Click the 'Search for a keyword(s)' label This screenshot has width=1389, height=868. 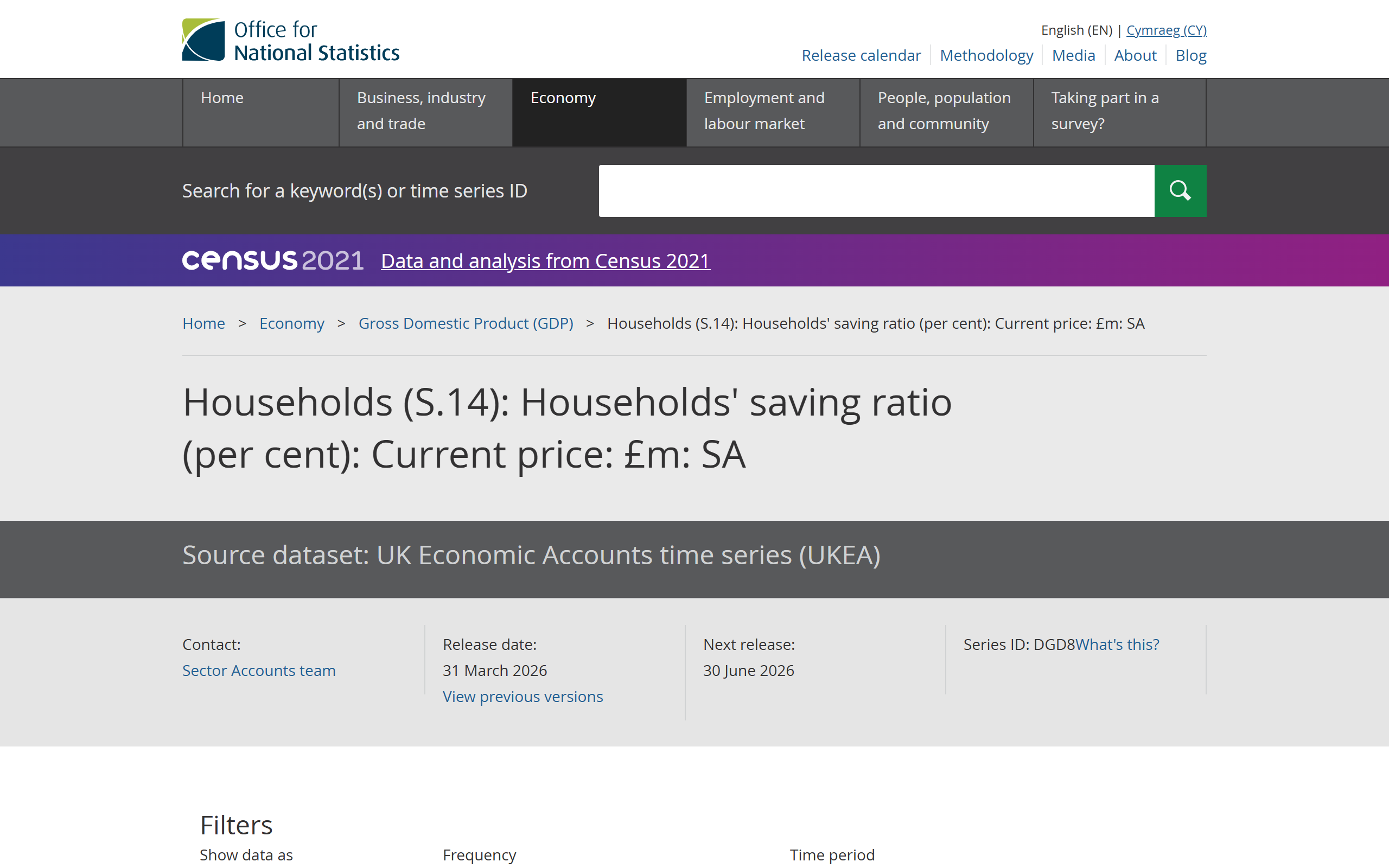tap(354, 190)
